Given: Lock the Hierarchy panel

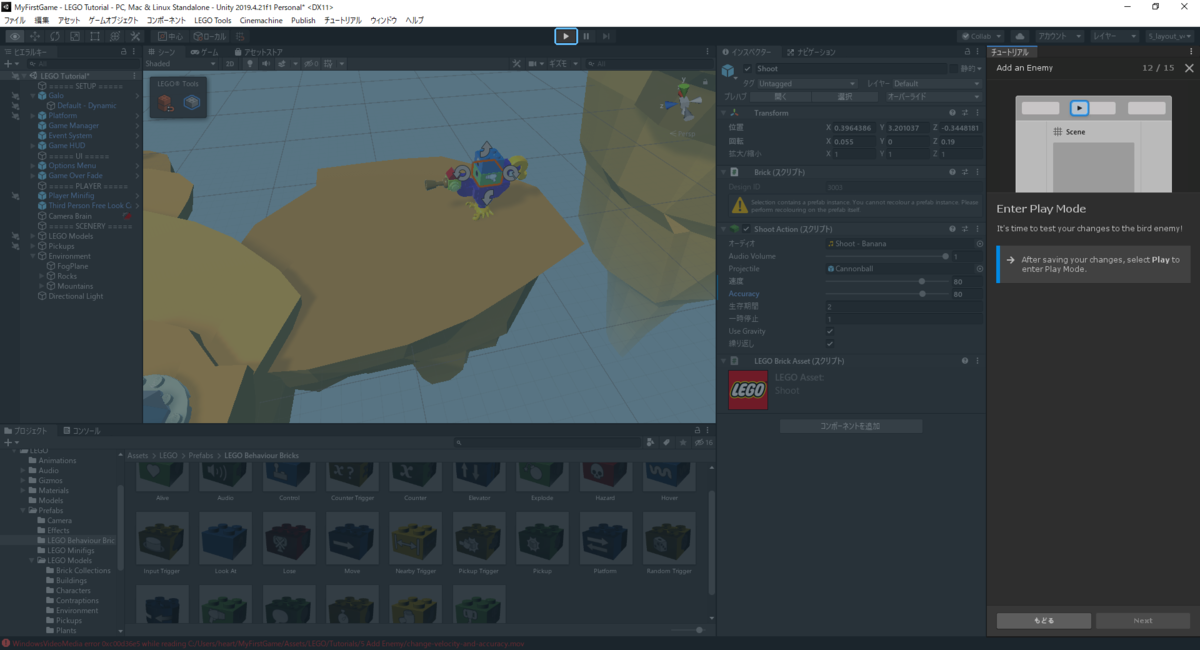Looking at the screenshot, I should (x=123, y=51).
